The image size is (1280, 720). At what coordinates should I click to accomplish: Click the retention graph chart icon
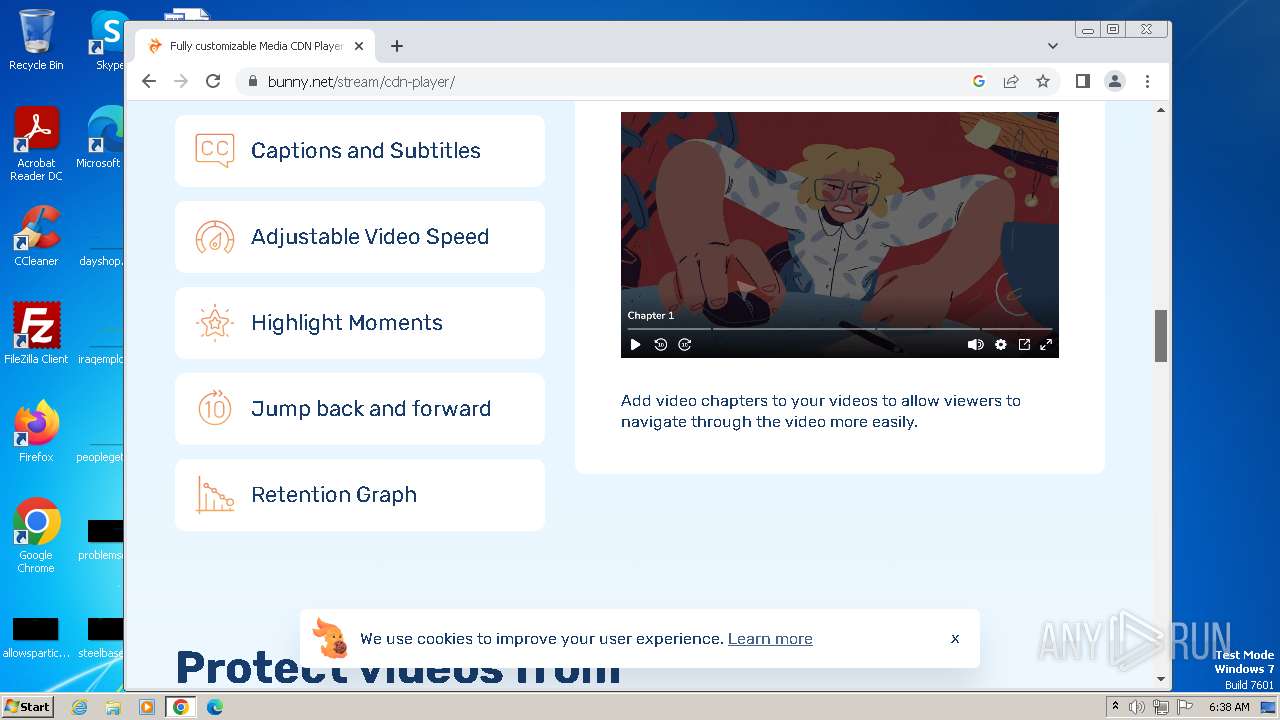215,494
